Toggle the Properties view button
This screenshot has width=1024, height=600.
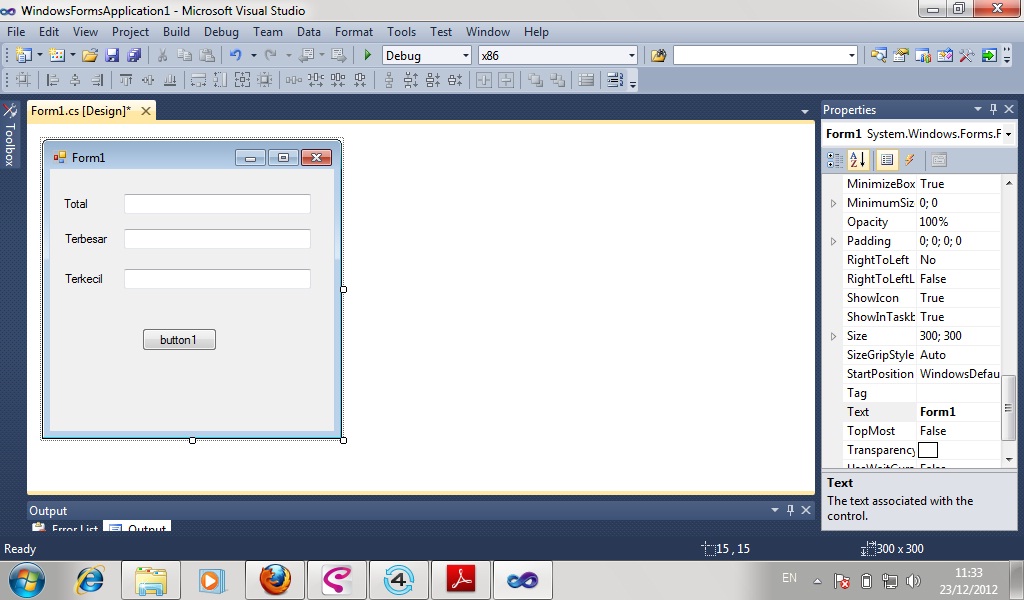(x=887, y=160)
